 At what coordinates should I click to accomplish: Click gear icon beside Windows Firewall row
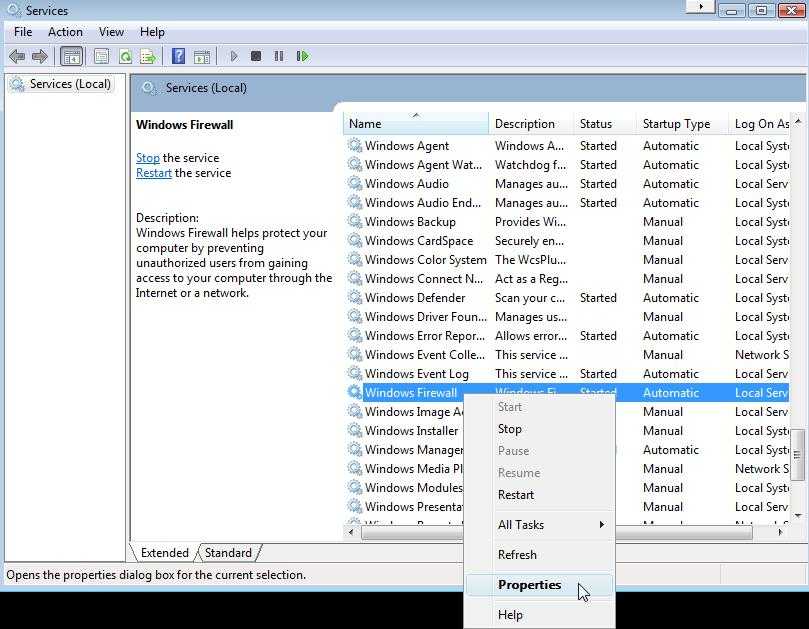tap(354, 393)
